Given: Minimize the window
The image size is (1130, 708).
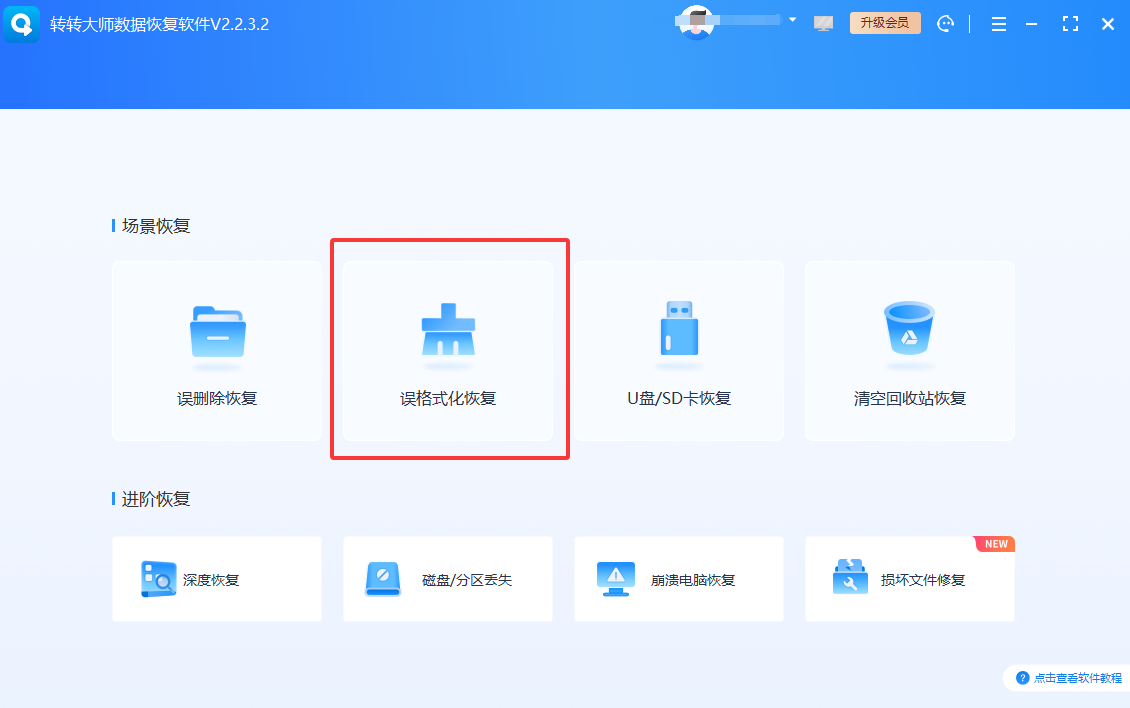Looking at the screenshot, I should (x=1032, y=25).
